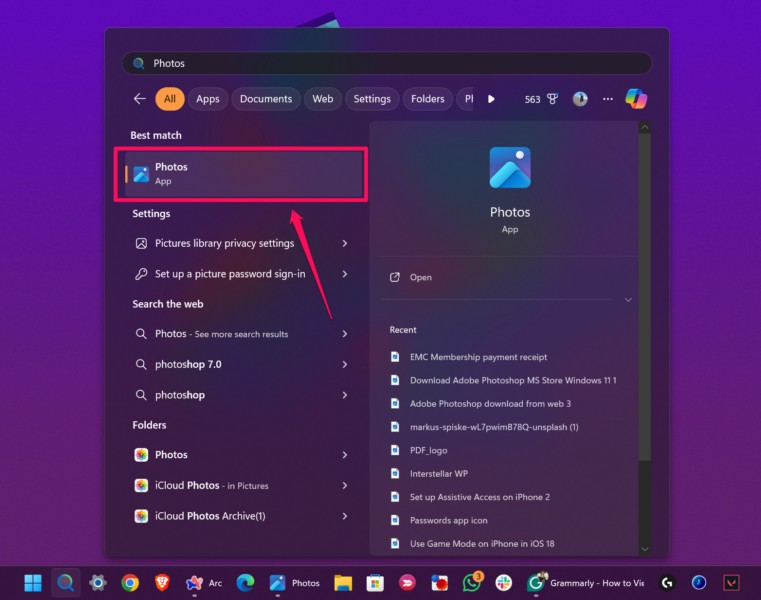Switch to Apps filter tab

208,99
